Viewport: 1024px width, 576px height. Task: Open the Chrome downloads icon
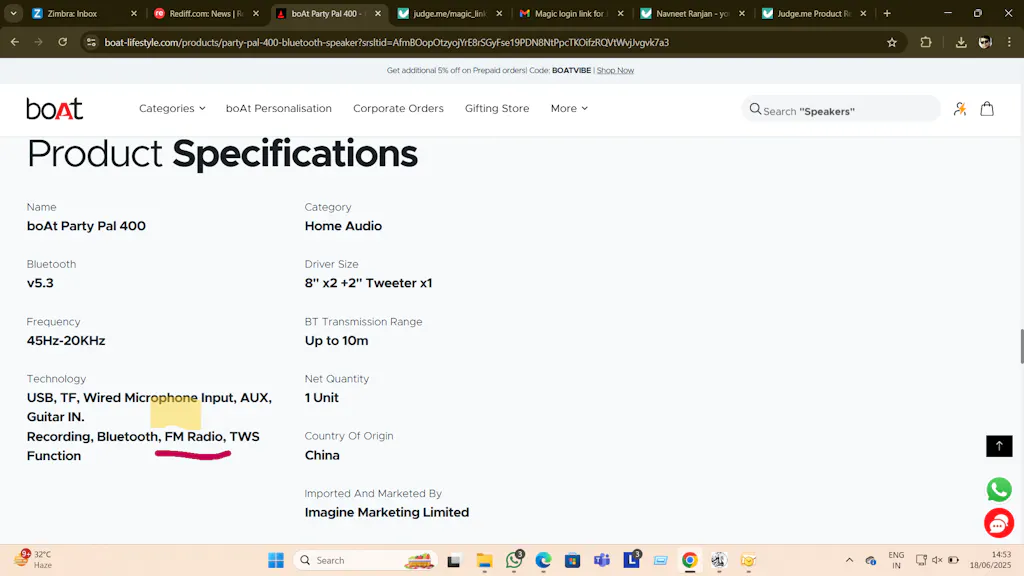click(x=960, y=43)
